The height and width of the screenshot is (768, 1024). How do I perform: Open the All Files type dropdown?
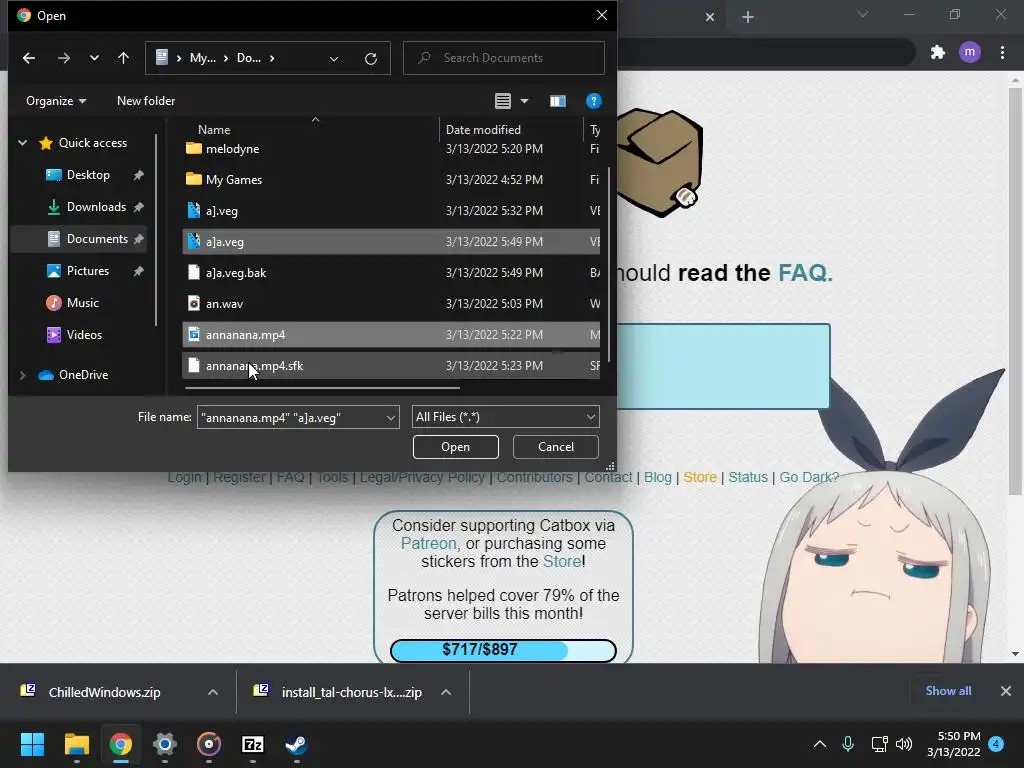[505, 417]
